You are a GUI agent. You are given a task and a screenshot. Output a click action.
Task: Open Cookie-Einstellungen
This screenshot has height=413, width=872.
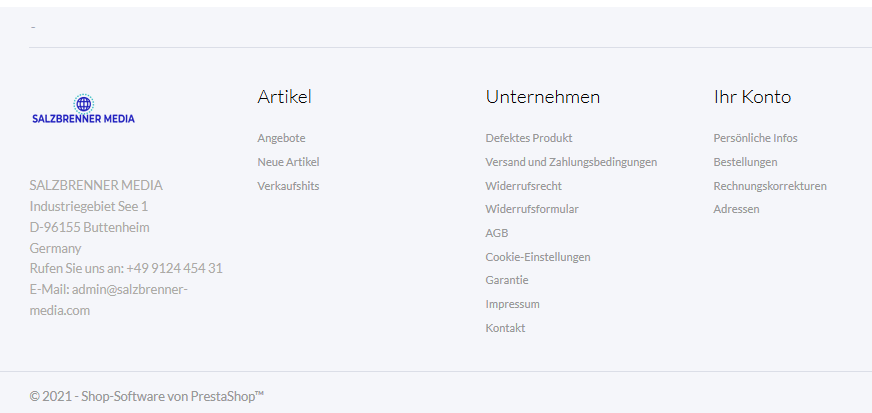538,257
